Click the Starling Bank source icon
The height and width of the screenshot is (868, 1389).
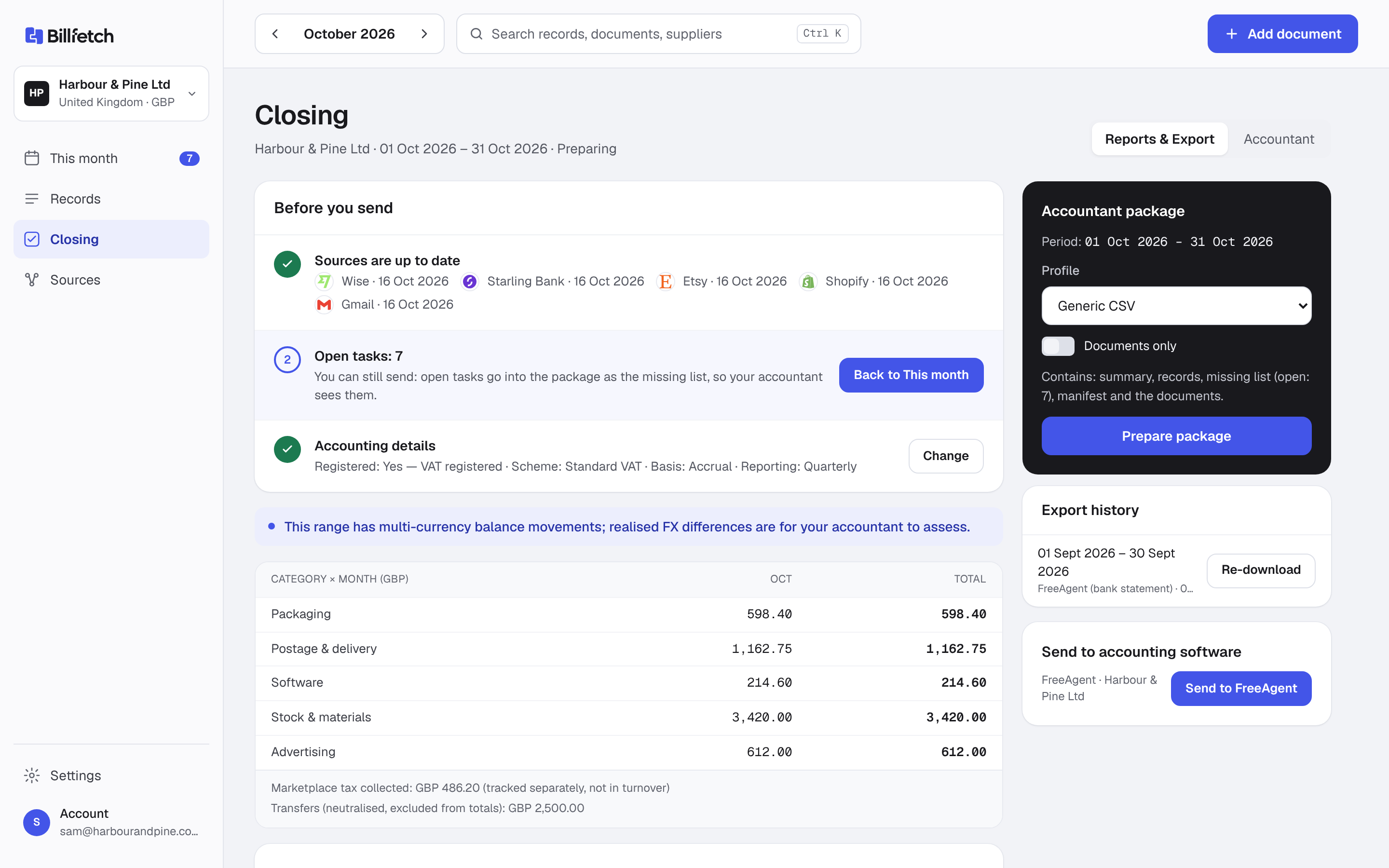pyautogui.click(x=469, y=281)
